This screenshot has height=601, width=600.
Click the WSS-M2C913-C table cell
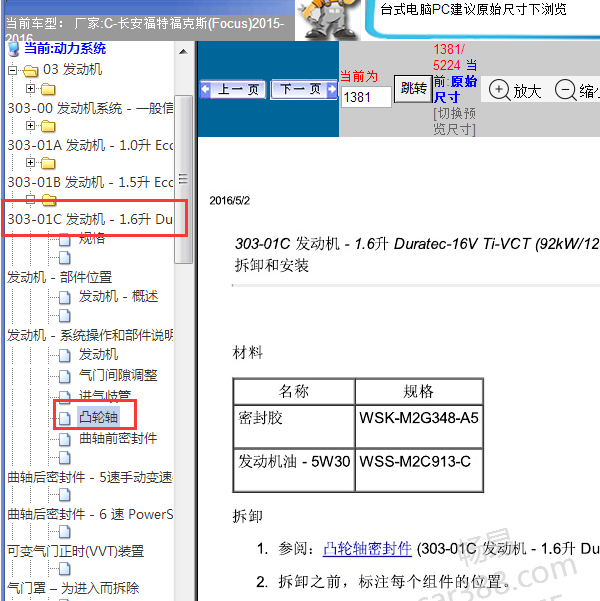point(419,470)
